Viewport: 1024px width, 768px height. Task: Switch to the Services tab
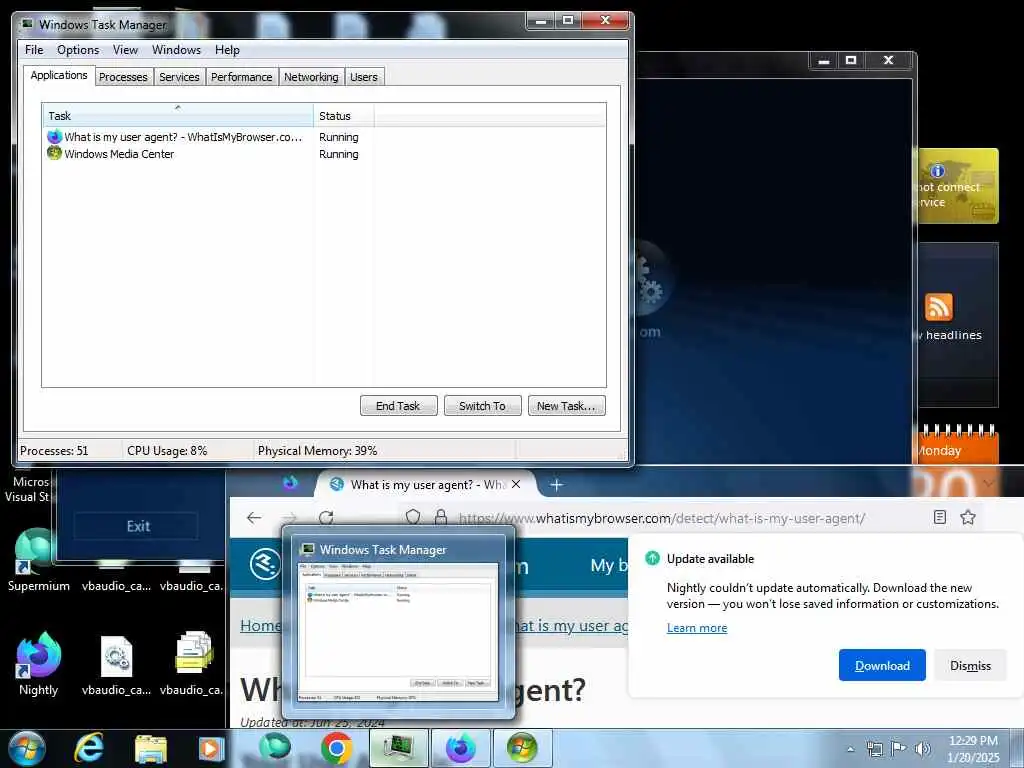pos(179,77)
